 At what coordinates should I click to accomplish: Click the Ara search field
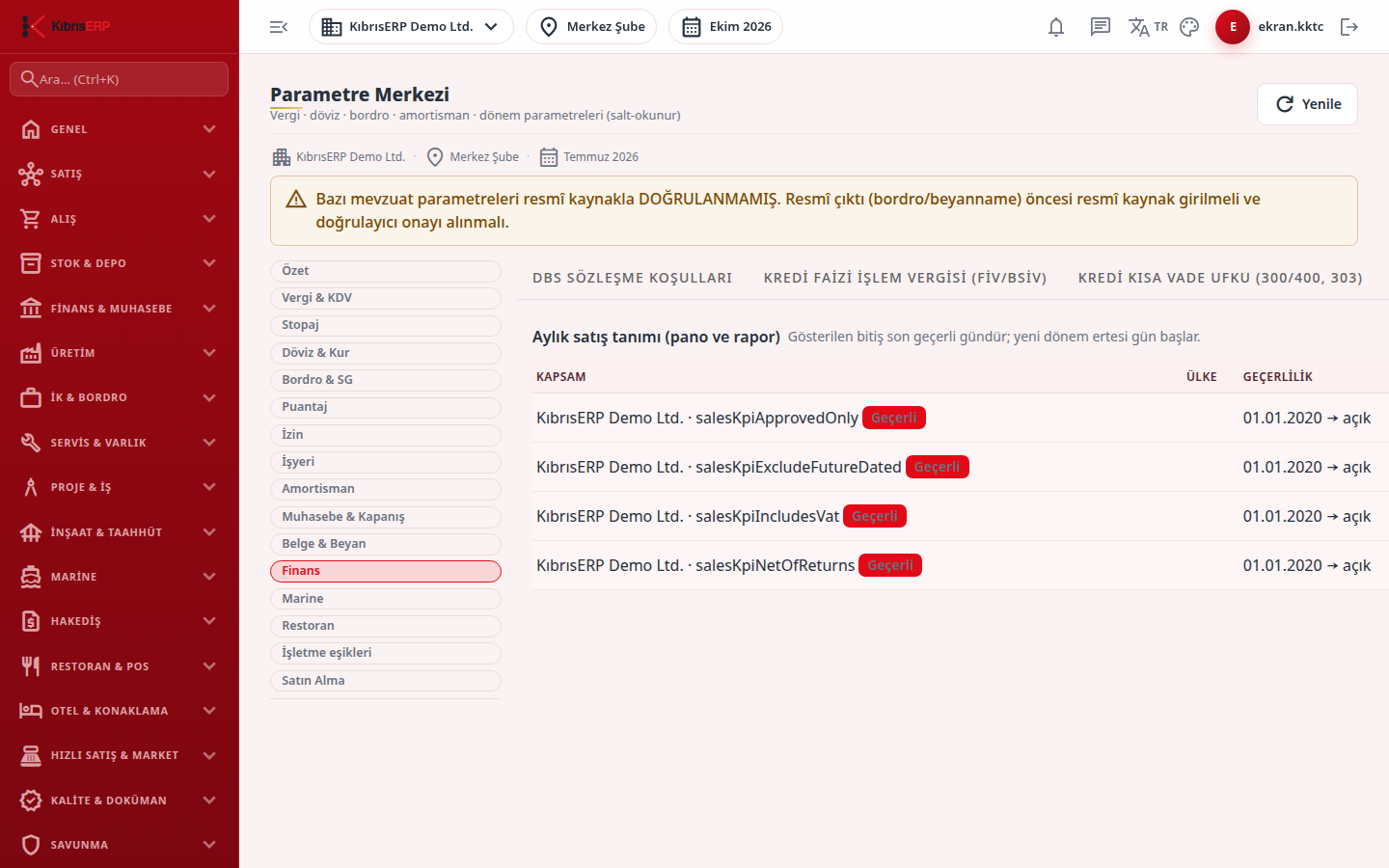click(120, 79)
